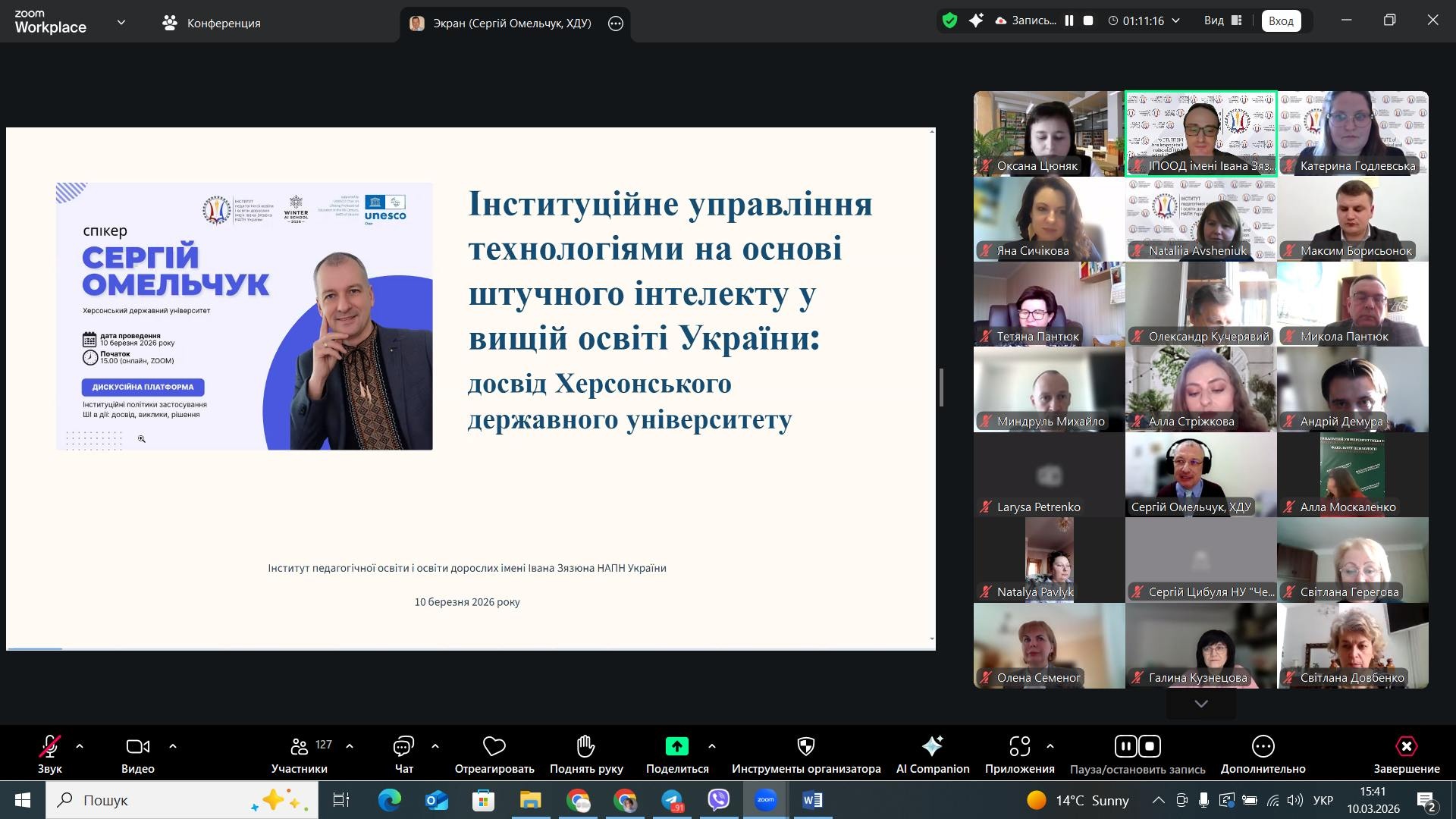Image resolution: width=1456 pixels, height=819 pixels.
Task: Unmute the microphone audio toggle
Action: [50, 747]
